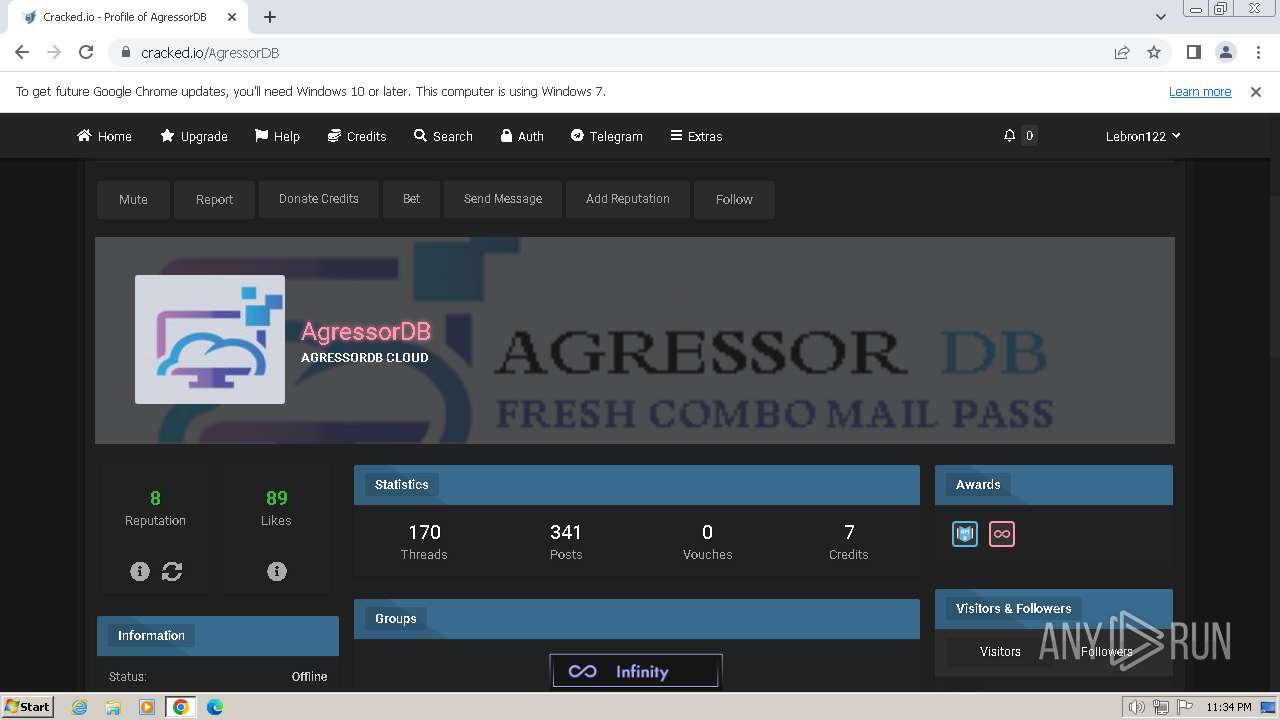This screenshot has height=720, width=1280.
Task: Open a new browser tab
Action: point(270,17)
